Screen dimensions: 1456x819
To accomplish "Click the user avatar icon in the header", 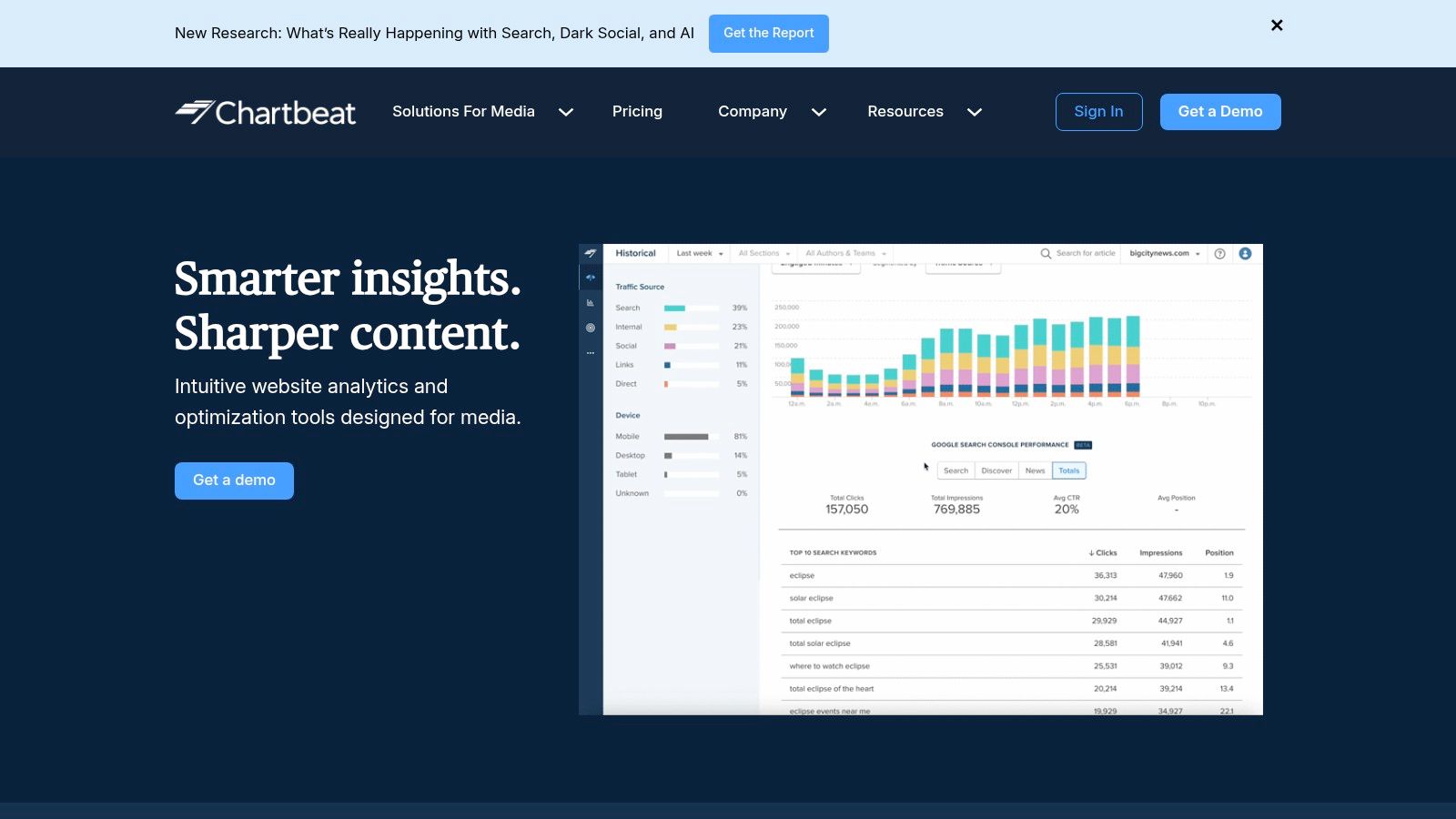I will coord(1247,254).
